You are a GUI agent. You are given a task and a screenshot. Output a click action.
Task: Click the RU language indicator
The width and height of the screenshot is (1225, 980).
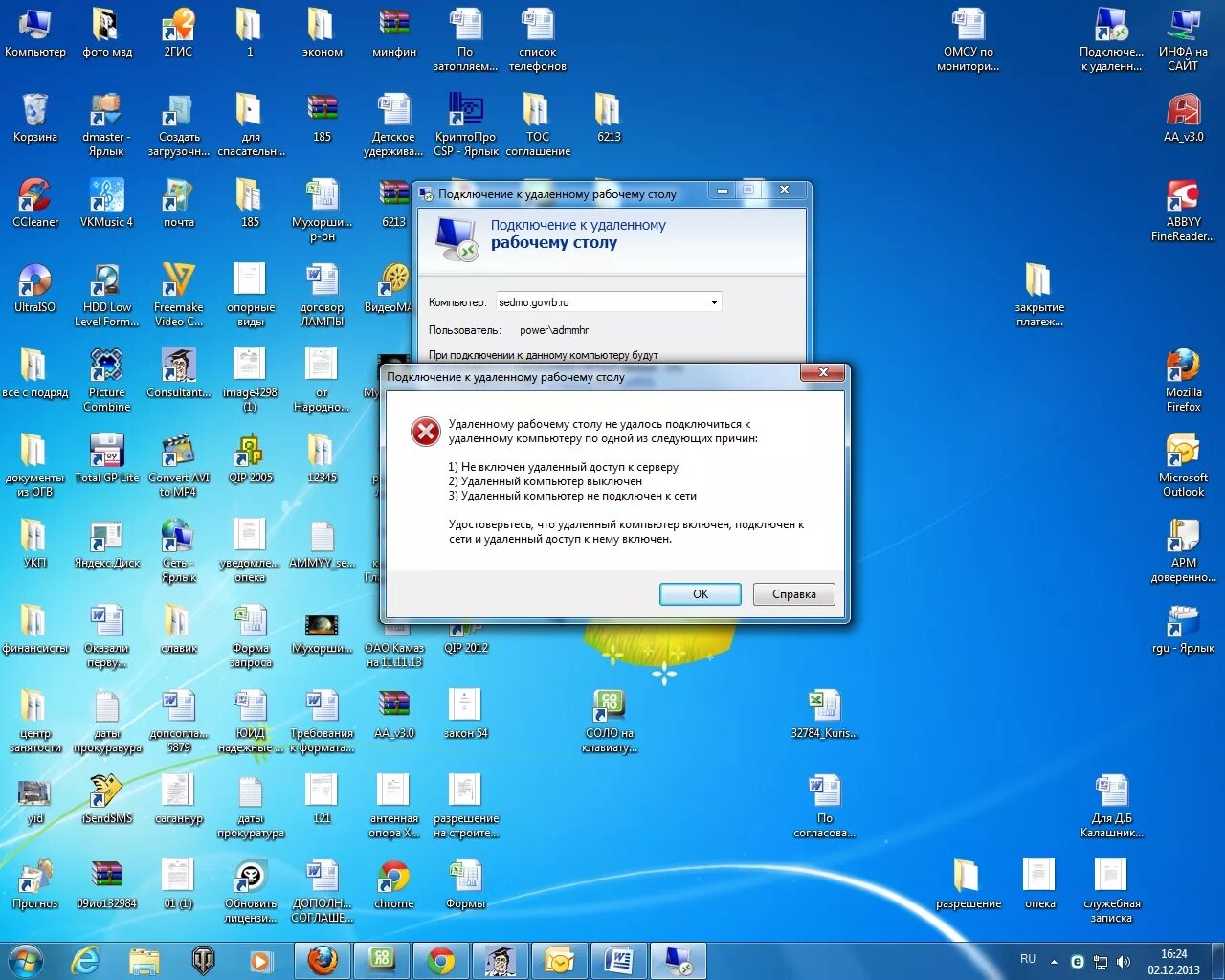pos(1027,959)
